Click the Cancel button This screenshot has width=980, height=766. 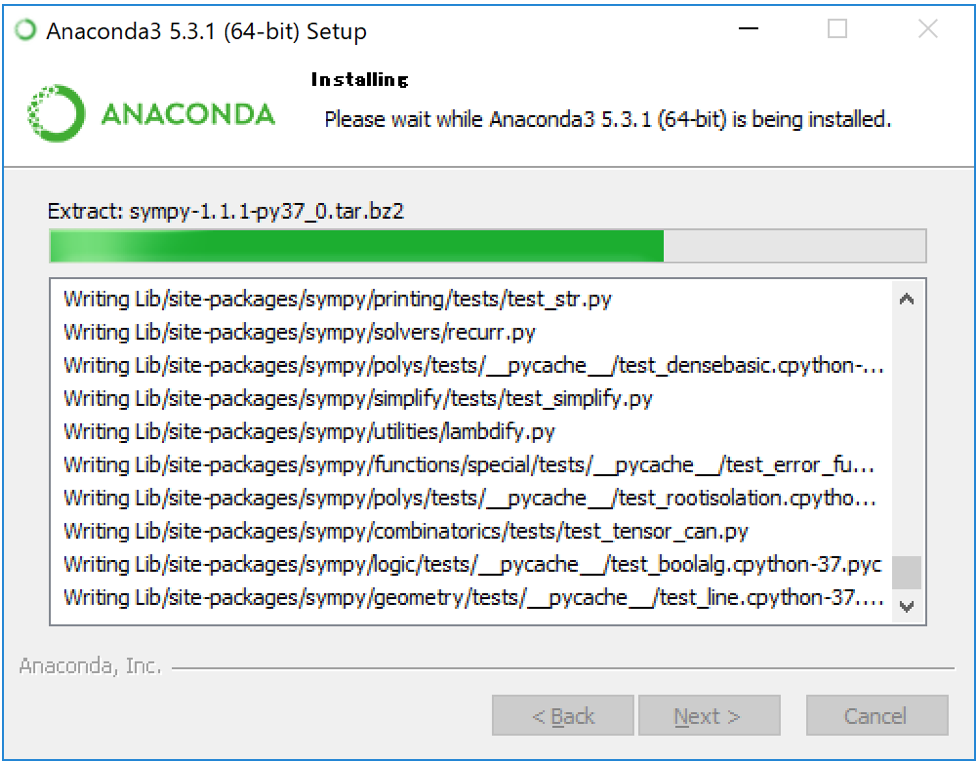pyautogui.click(x=877, y=715)
